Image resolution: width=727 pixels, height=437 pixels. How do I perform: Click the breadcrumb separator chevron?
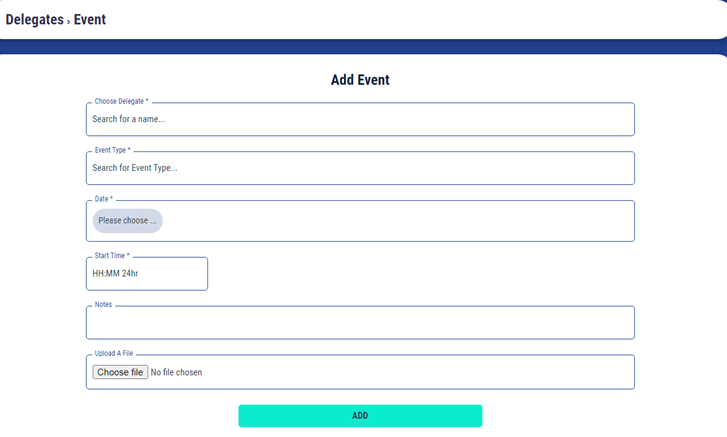69,21
